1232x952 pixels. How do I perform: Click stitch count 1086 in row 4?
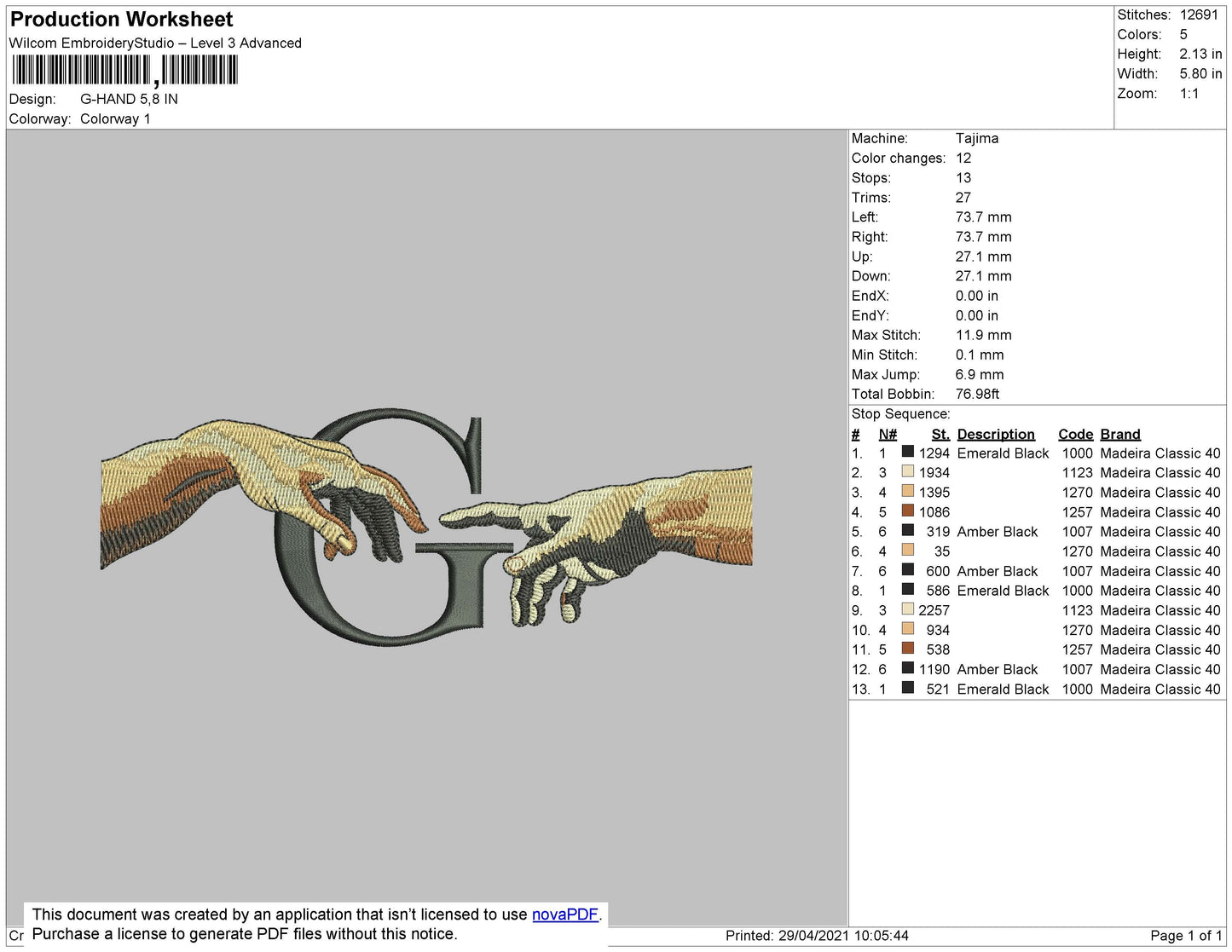tap(934, 512)
